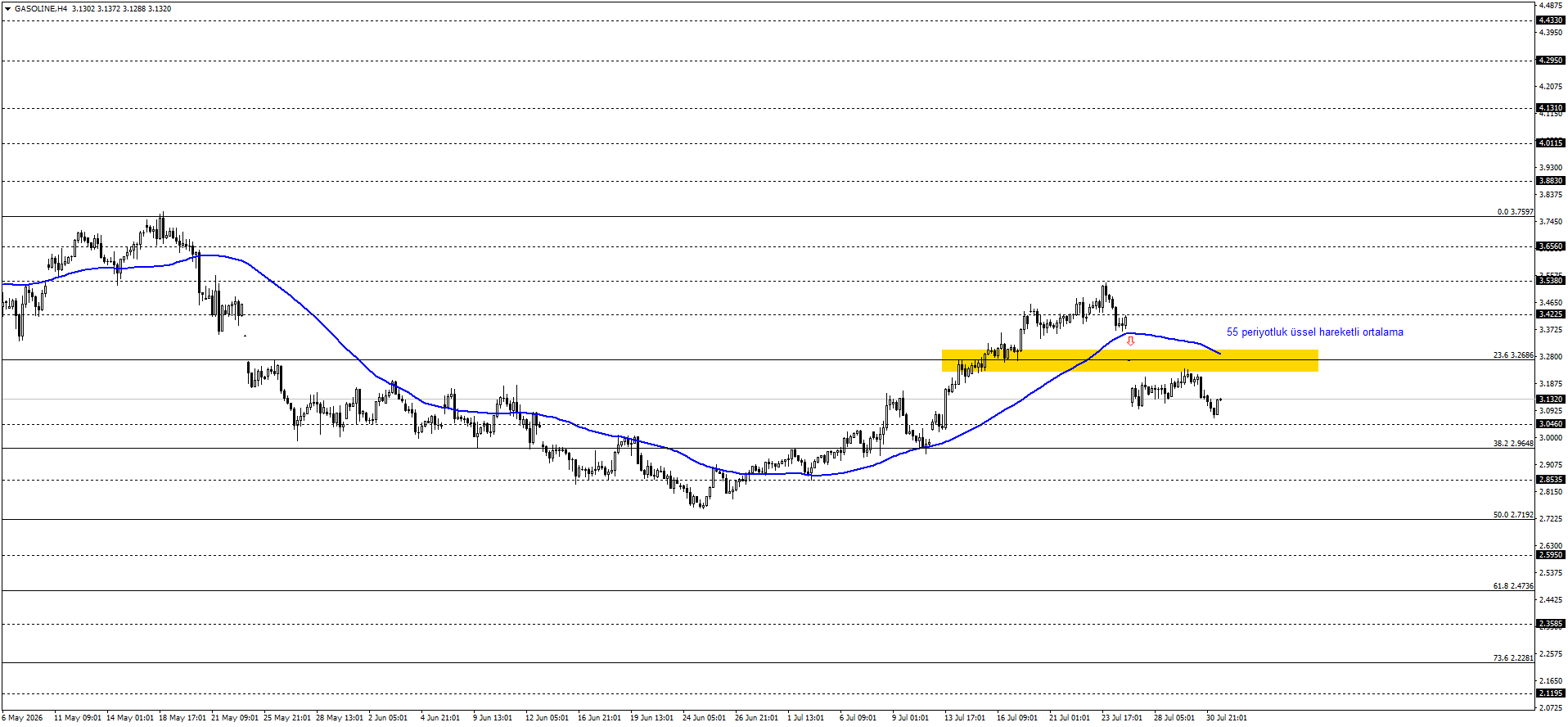Select the 61.8 2.4736 Fibonacci level label

1513,586
